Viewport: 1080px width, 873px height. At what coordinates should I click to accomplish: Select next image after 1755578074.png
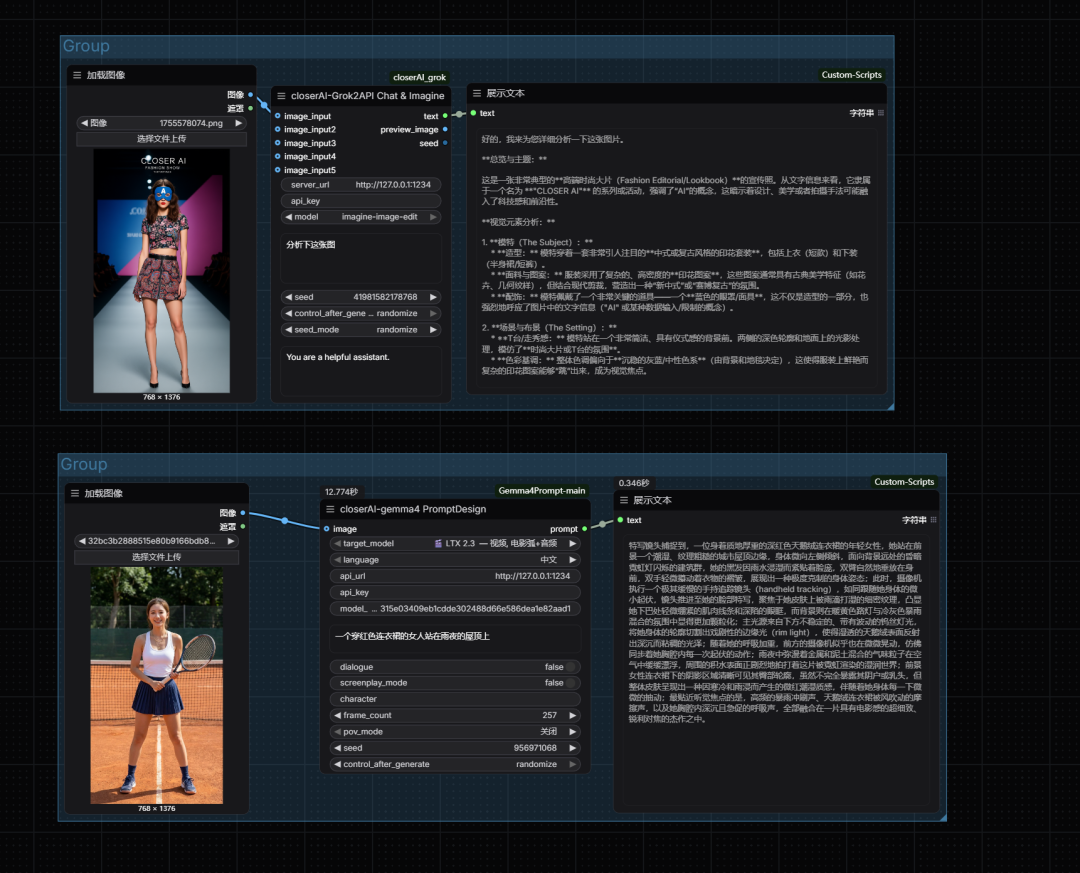[238, 123]
